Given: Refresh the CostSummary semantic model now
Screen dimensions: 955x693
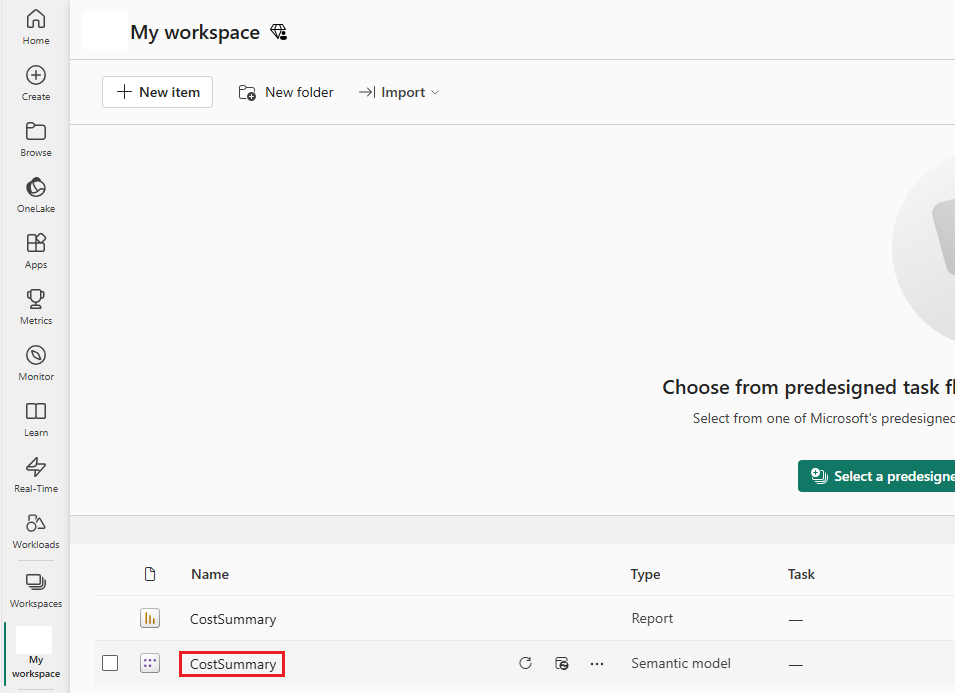Looking at the screenshot, I should pyautogui.click(x=525, y=663).
